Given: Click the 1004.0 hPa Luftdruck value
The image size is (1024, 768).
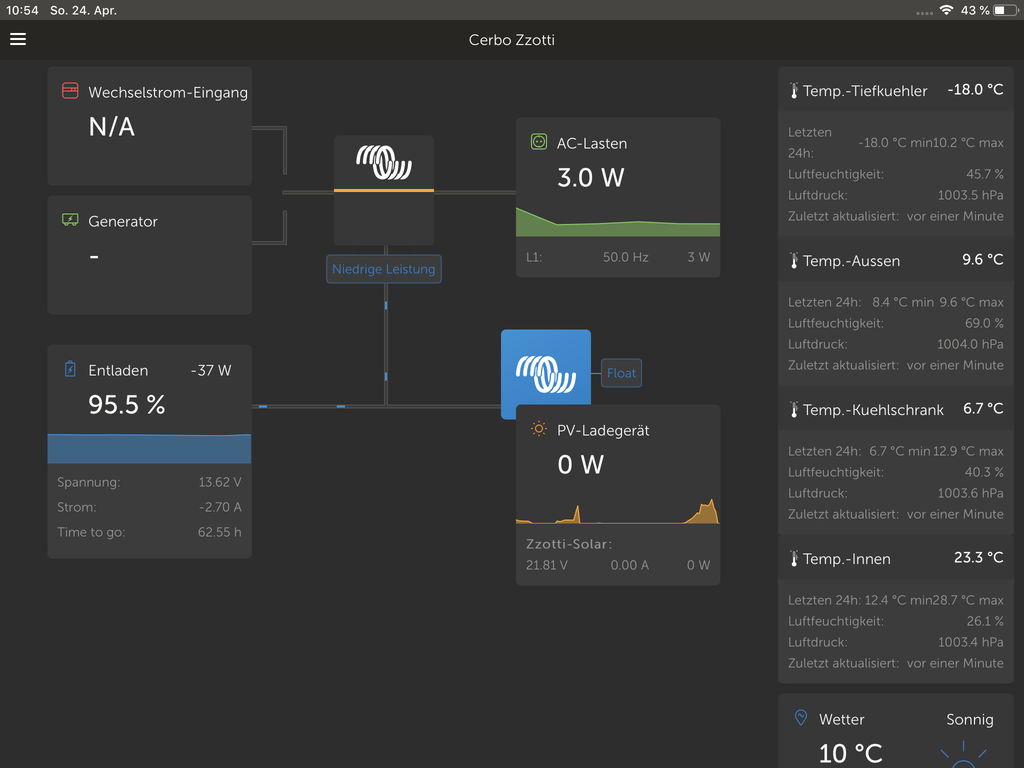Looking at the screenshot, I should pos(970,344).
